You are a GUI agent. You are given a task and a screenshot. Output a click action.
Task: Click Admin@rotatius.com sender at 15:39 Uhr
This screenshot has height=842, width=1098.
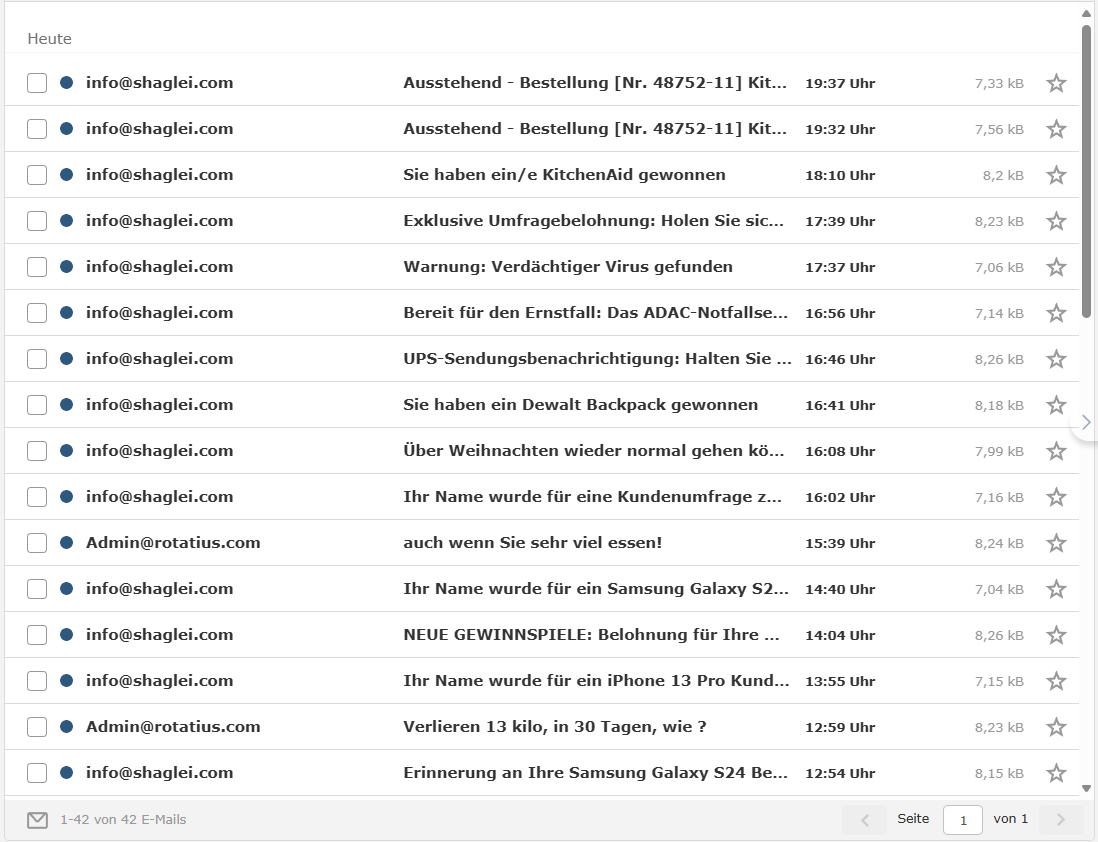(173, 542)
